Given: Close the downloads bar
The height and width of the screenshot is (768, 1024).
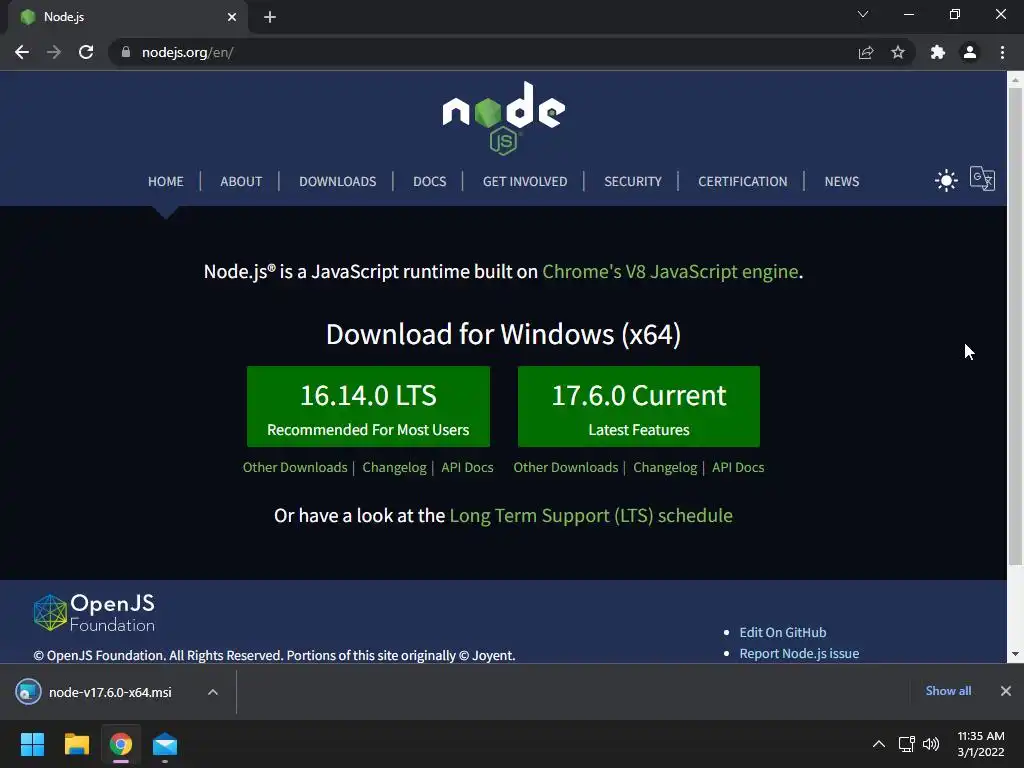Looking at the screenshot, I should pyautogui.click(x=1006, y=691).
